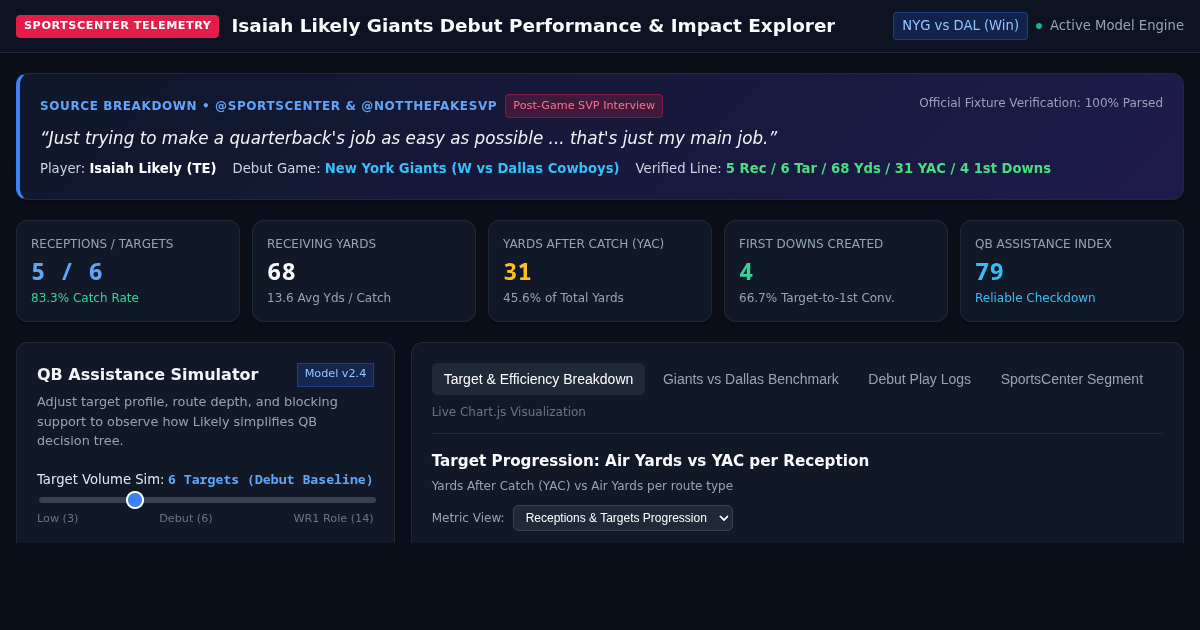This screenshot has width=1200, height=630.
Task: Click the QB Assistance Simulator heading
Action: pos(148,375)
